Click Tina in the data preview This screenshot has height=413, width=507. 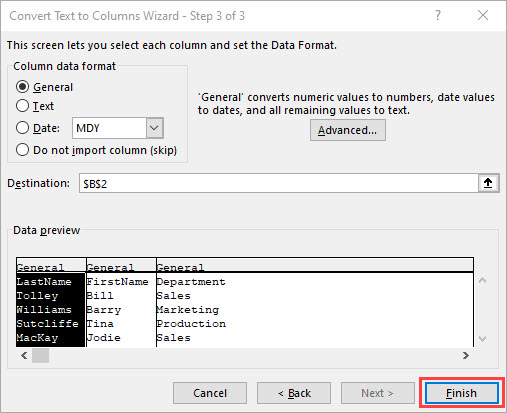pos(100,324)
